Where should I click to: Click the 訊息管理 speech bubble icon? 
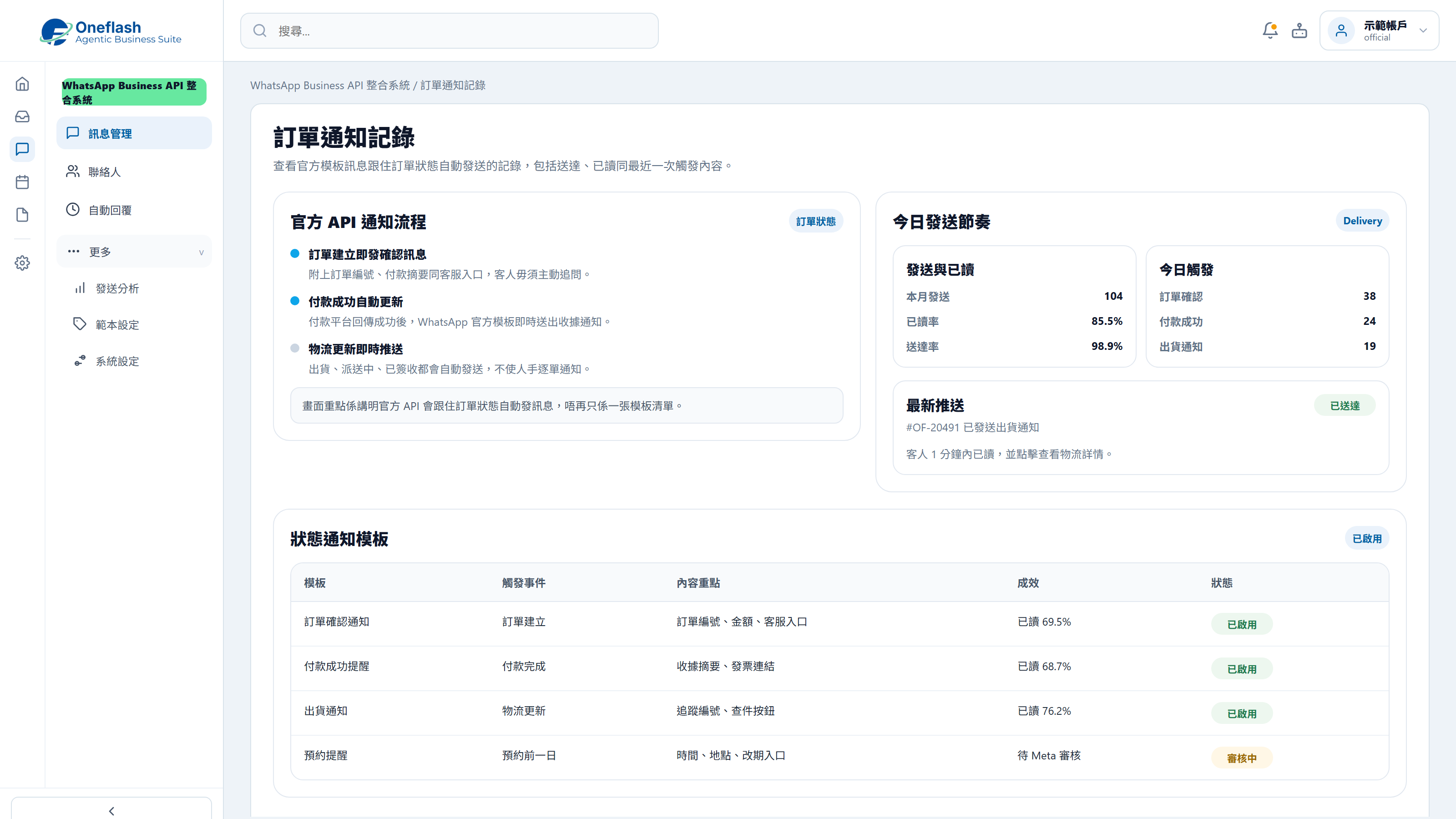[73, 133]
